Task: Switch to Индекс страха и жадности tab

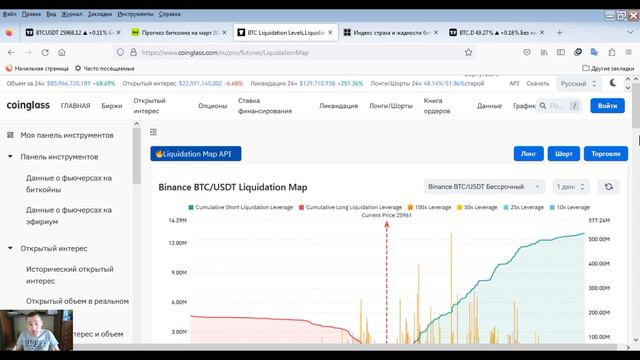Action: click(390, 33)
